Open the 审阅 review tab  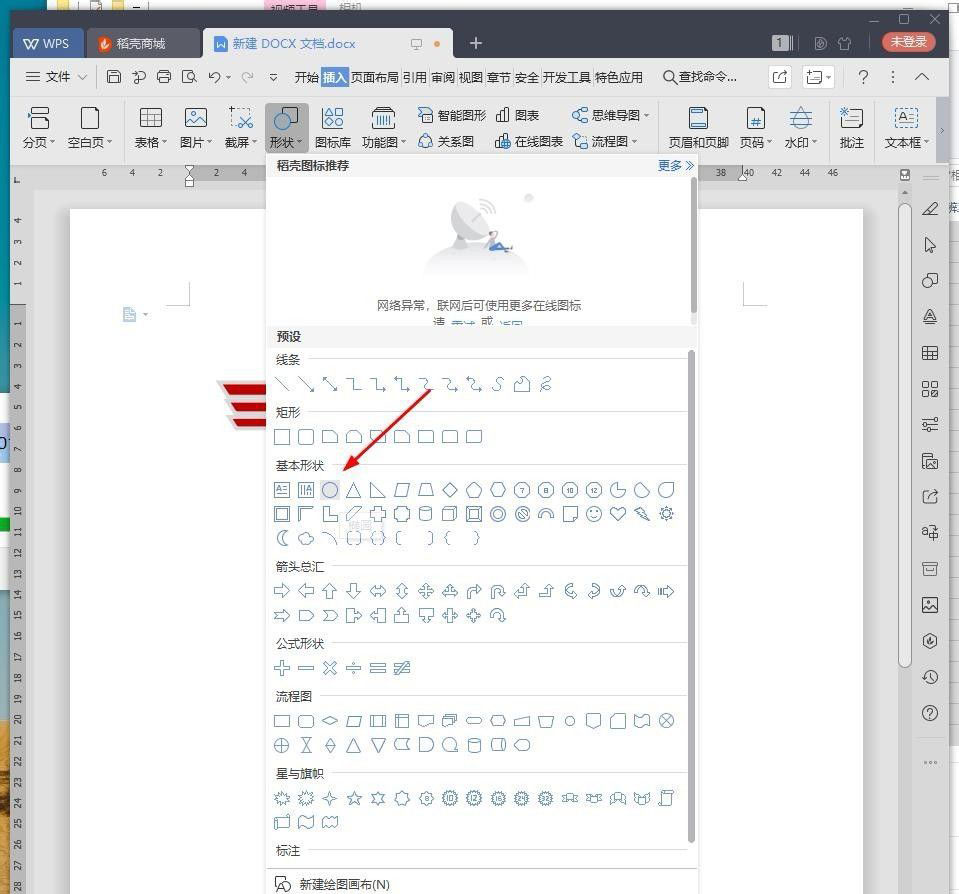coord(442,77)
